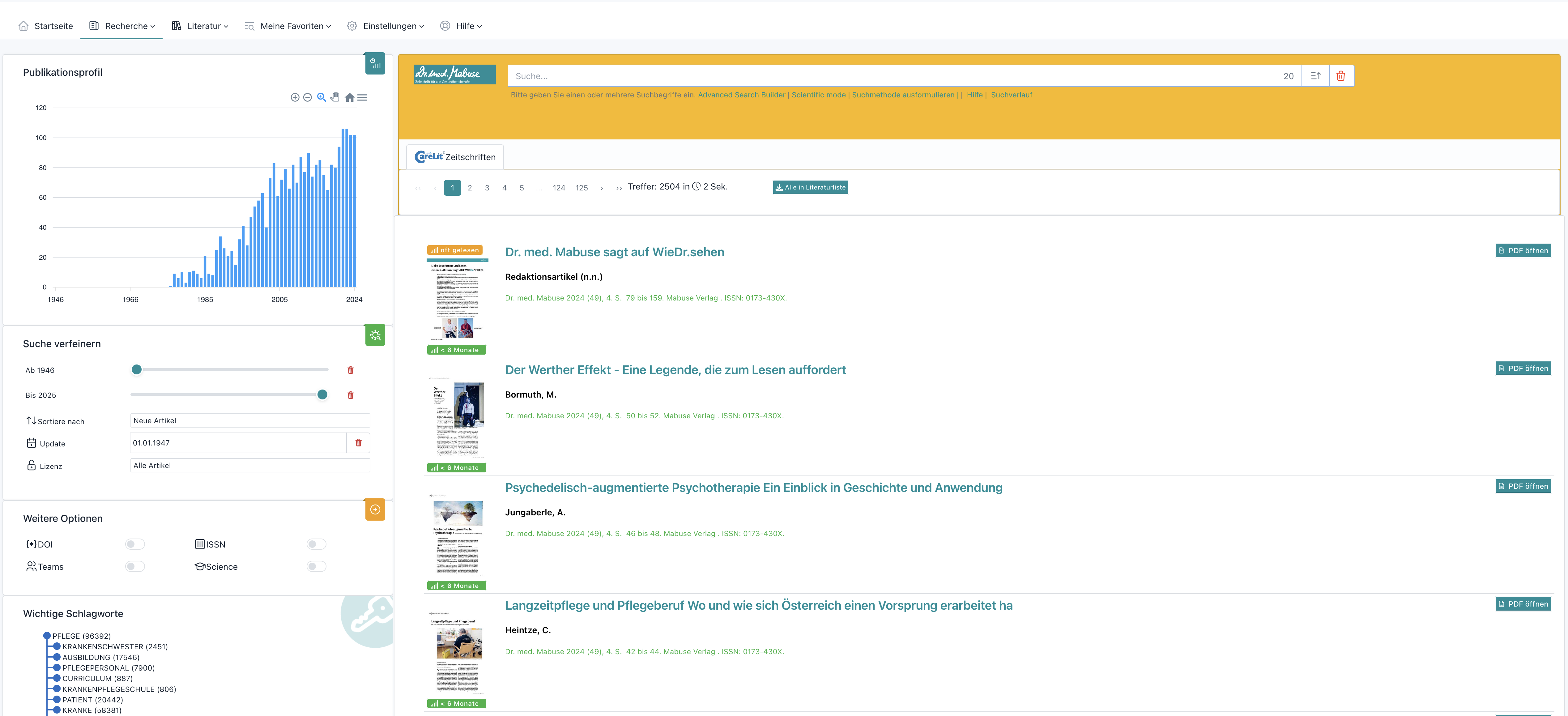
Task: Click the teal Publikationsprofil panel icon
Action: [375, 64]
